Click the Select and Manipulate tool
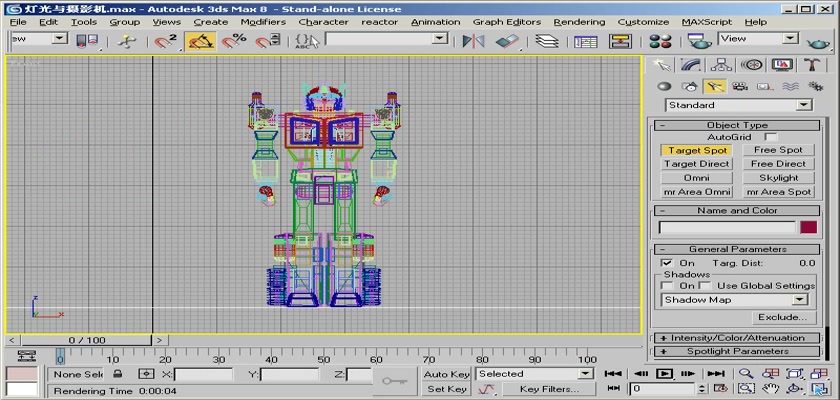The image size is (840, 400). (x=126, y=41)
